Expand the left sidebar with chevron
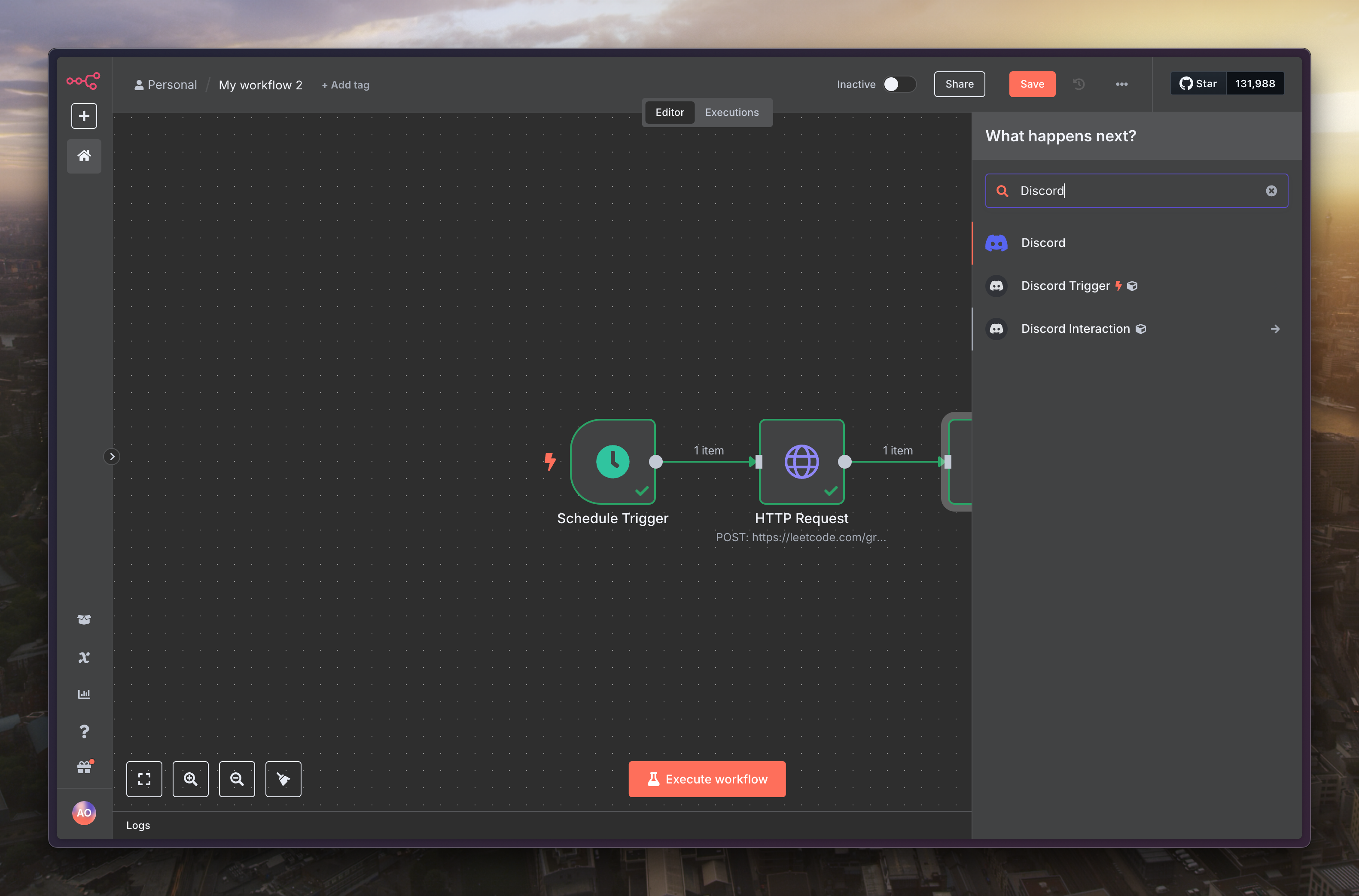1359x896 pixels. (112, 457)
